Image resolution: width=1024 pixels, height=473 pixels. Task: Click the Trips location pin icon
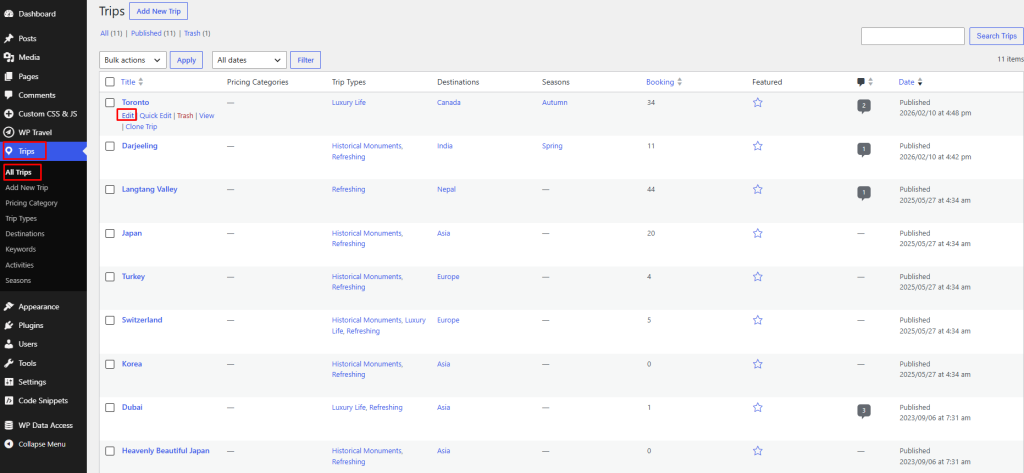point(9,152)
